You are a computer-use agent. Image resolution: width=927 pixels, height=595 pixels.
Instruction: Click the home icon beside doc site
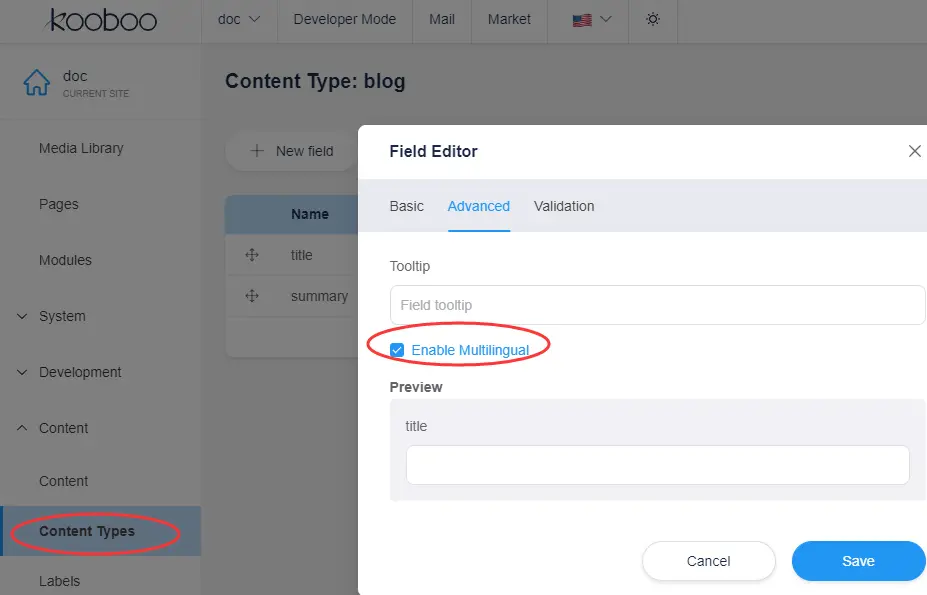point(37,84)
